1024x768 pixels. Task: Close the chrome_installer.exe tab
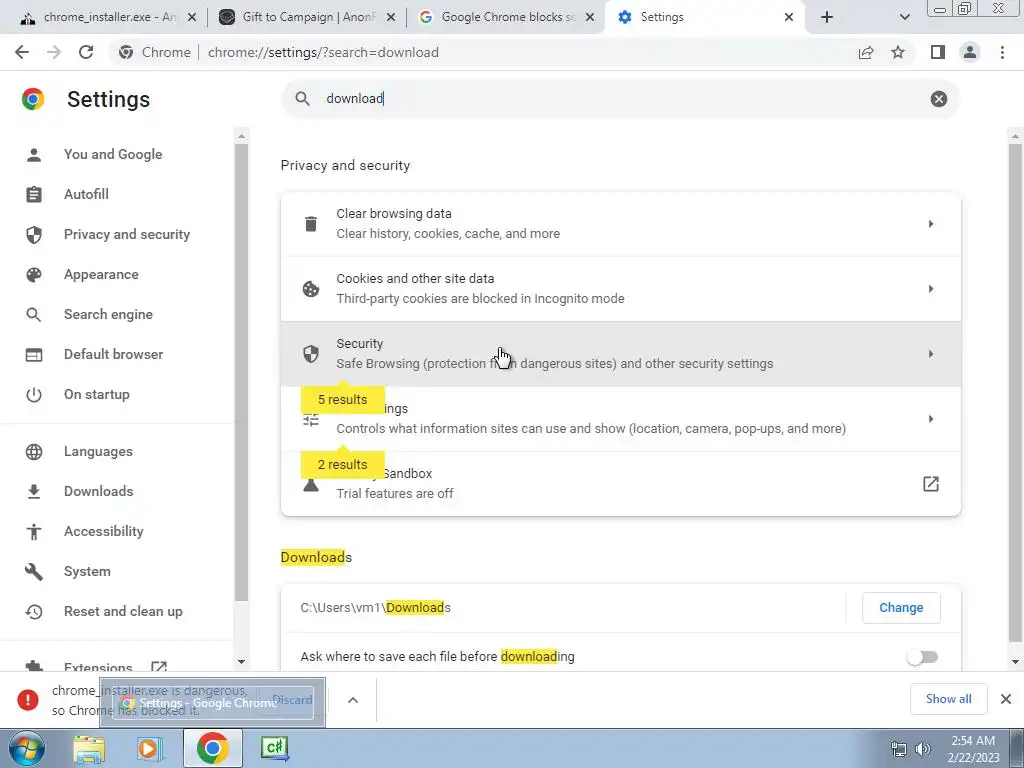point(192,18)
